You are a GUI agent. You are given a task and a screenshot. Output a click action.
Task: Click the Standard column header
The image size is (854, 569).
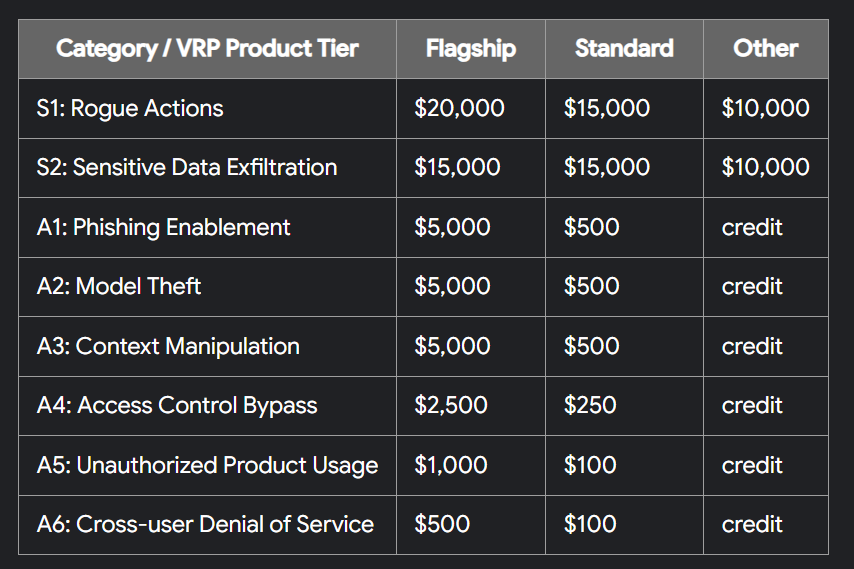pos(624,48)
